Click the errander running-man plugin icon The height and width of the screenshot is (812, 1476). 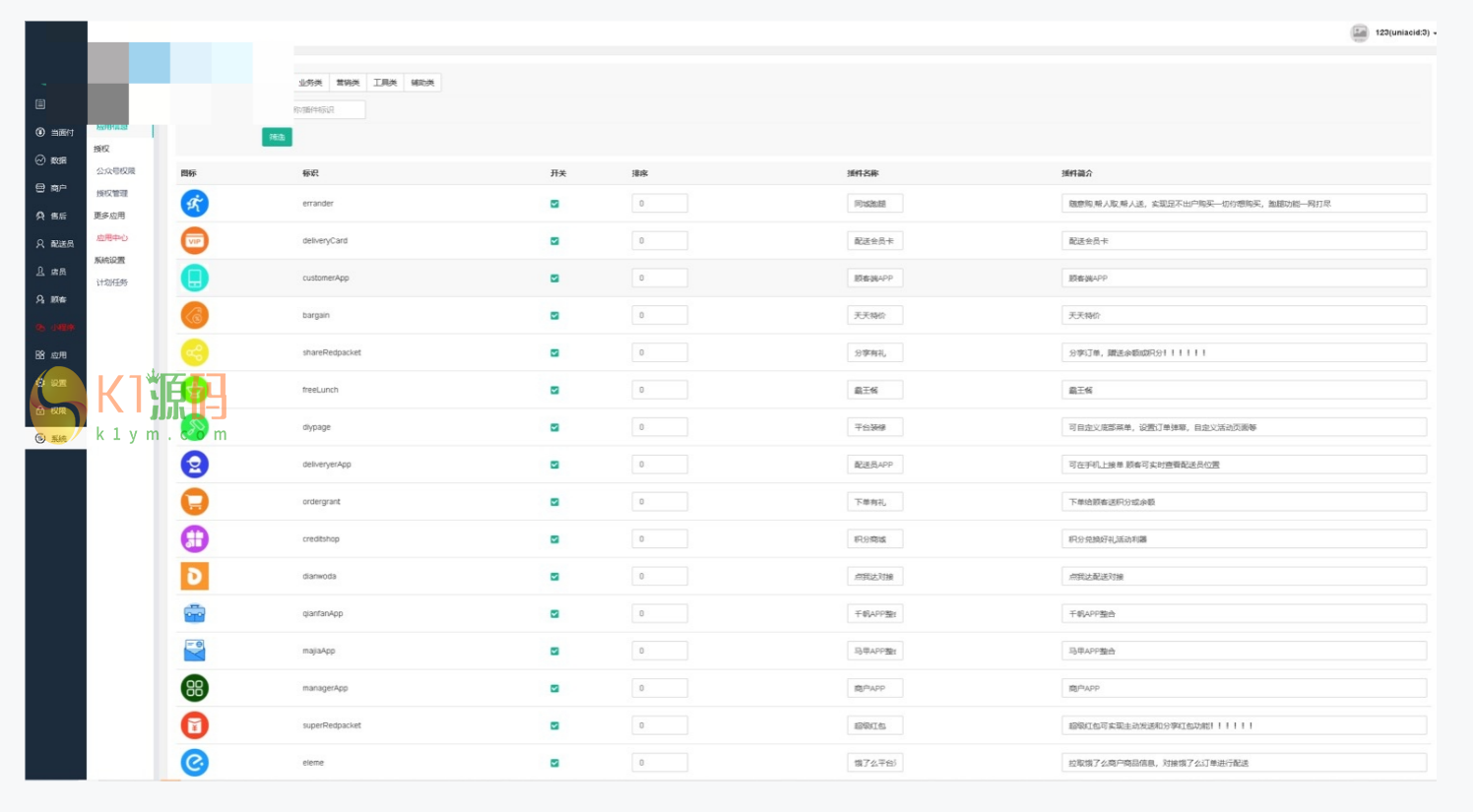[x=195, y=204]
